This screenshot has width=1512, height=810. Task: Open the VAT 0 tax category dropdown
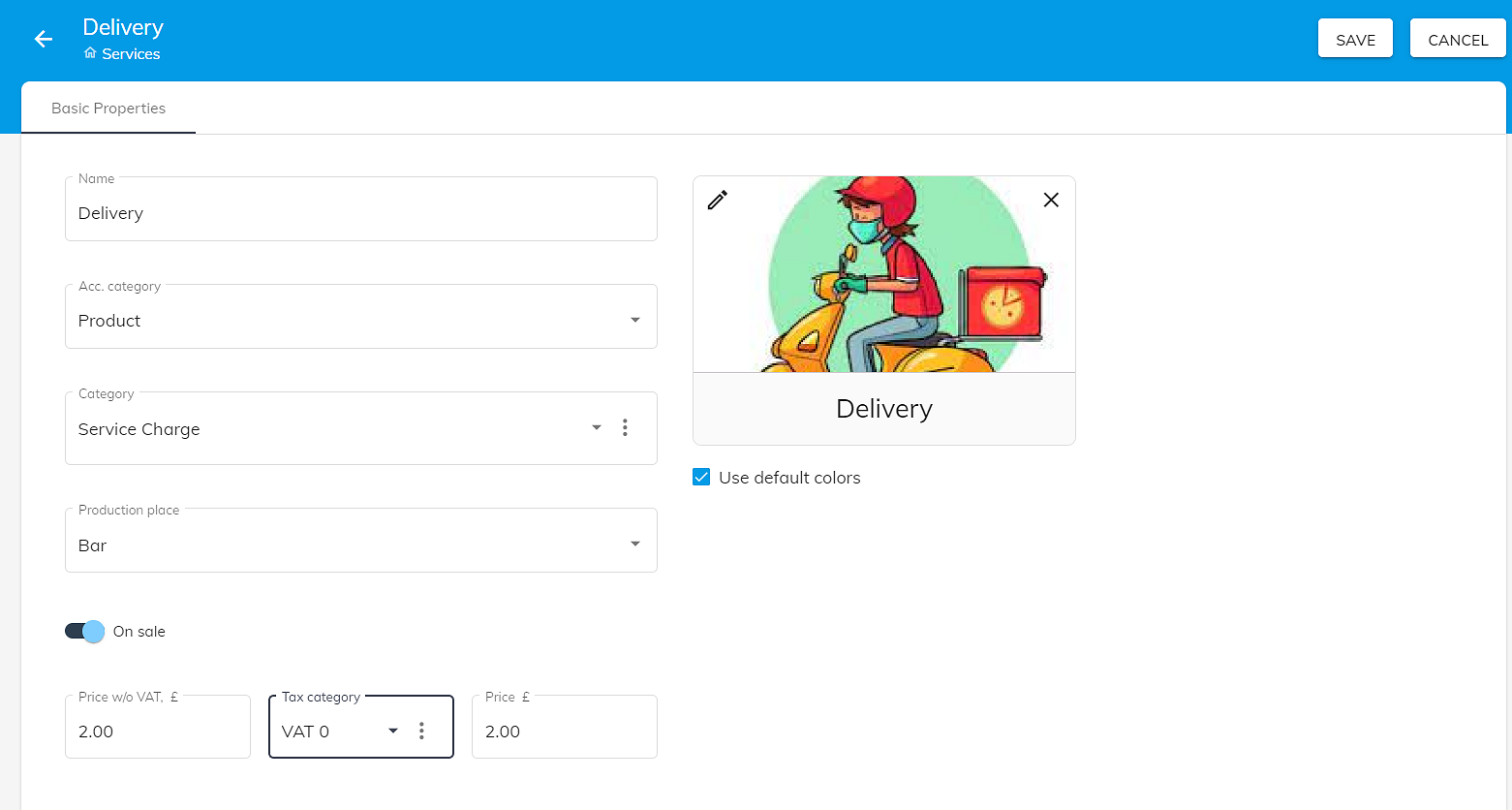click(x=392, y=731)
